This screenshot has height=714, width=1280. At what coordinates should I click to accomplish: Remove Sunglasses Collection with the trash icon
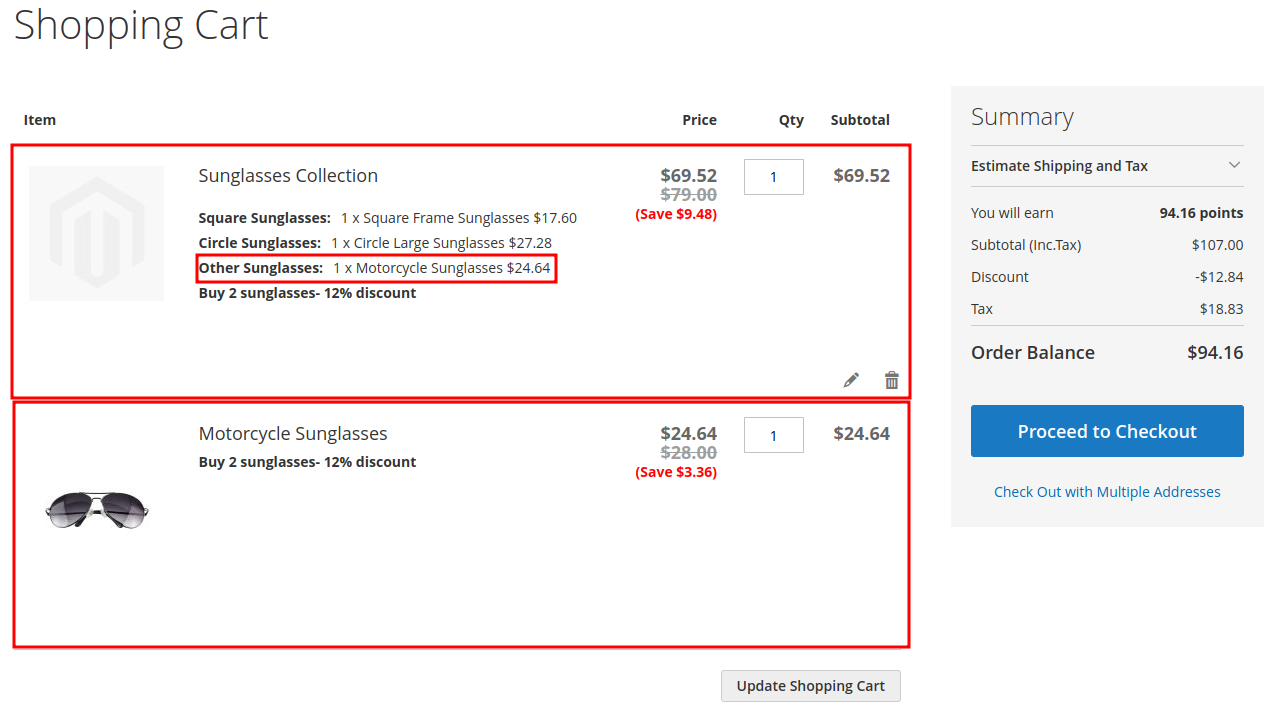click(x=892, y=380)
